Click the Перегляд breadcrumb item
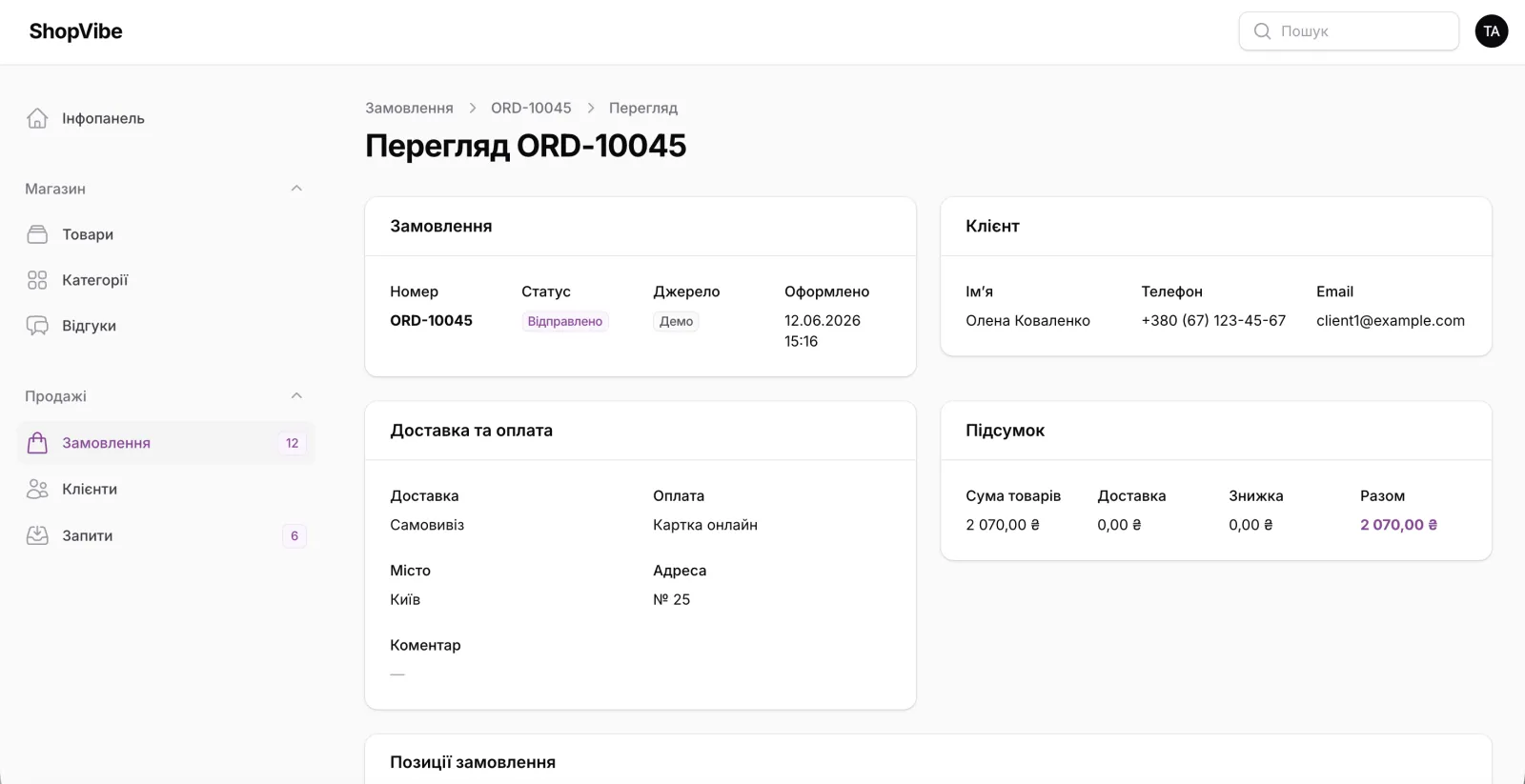Screen dimensions: 1525x784 coord(643,108)
